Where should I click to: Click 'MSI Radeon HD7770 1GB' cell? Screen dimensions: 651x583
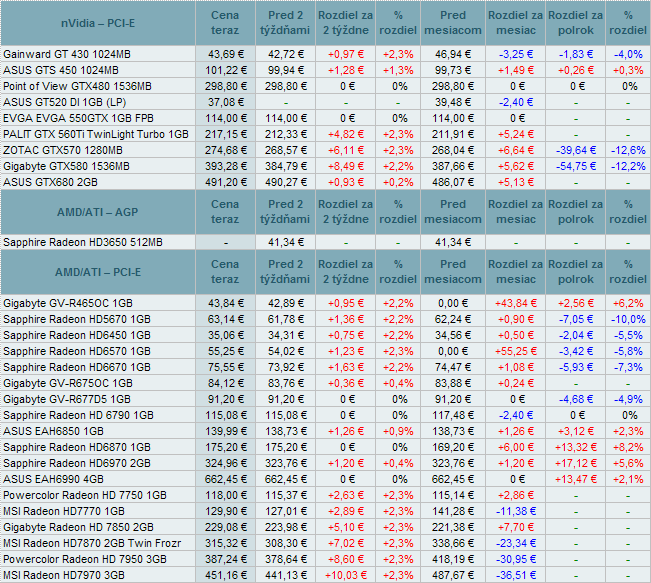[x=64, y=511]
